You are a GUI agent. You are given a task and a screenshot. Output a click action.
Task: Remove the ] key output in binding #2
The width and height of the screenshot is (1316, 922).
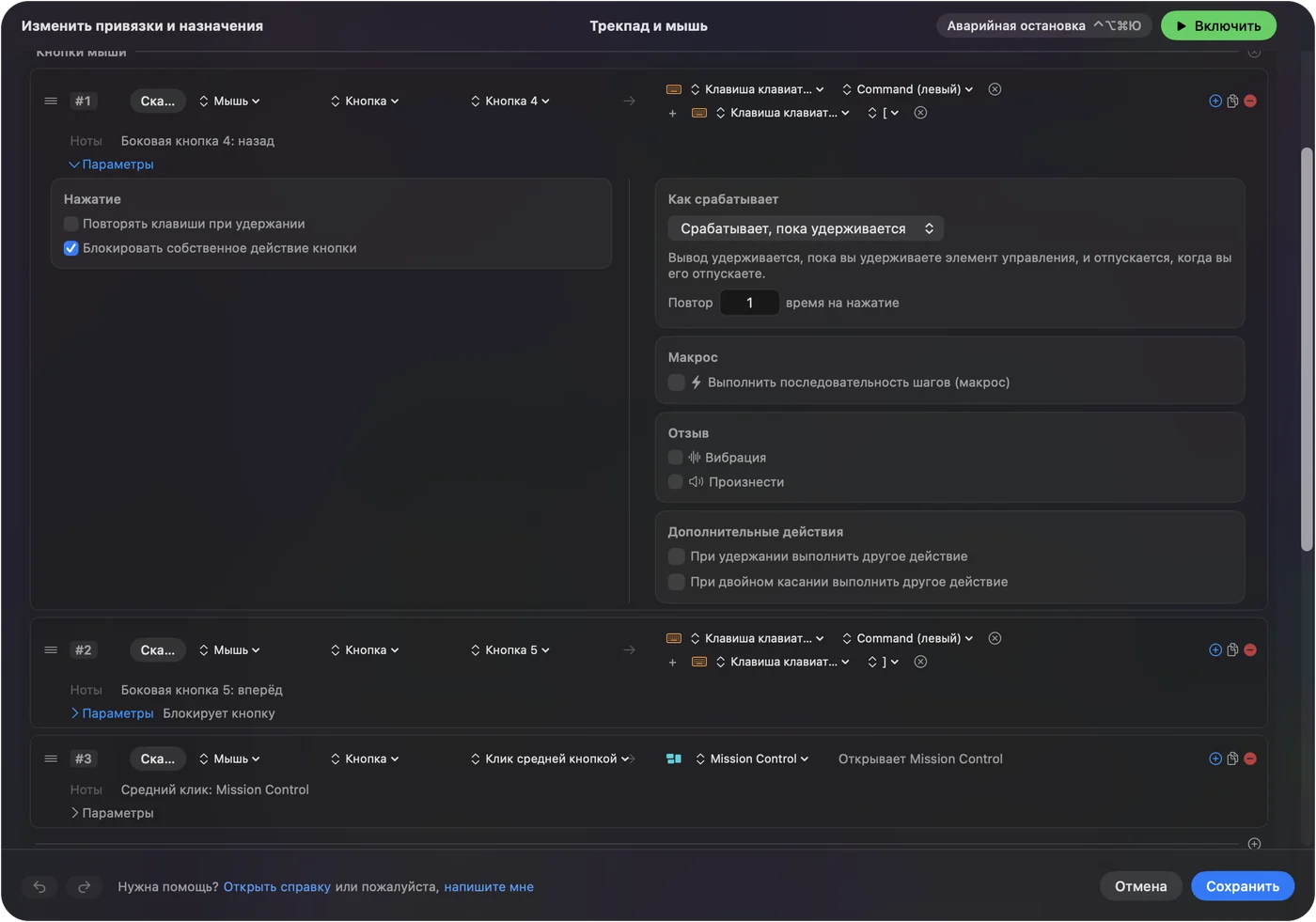tap(920, 662)
